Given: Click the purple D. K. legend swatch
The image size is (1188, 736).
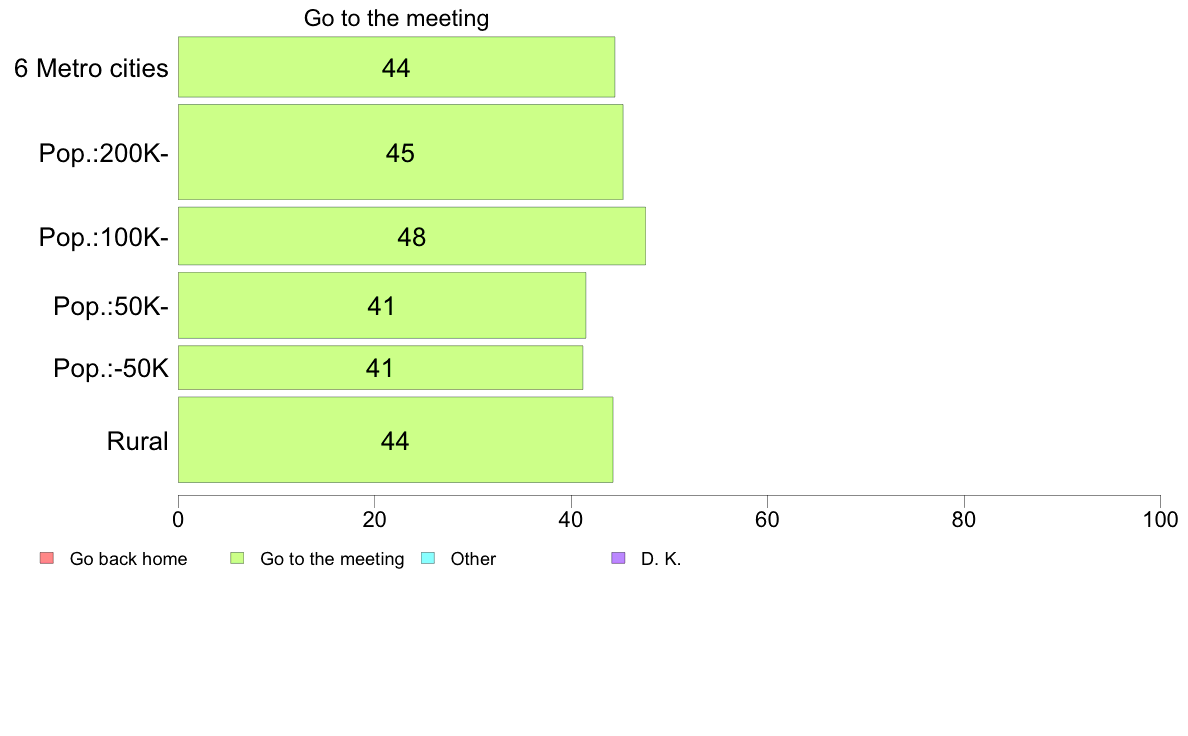Looking at the screenshot, I should point(618,558).
